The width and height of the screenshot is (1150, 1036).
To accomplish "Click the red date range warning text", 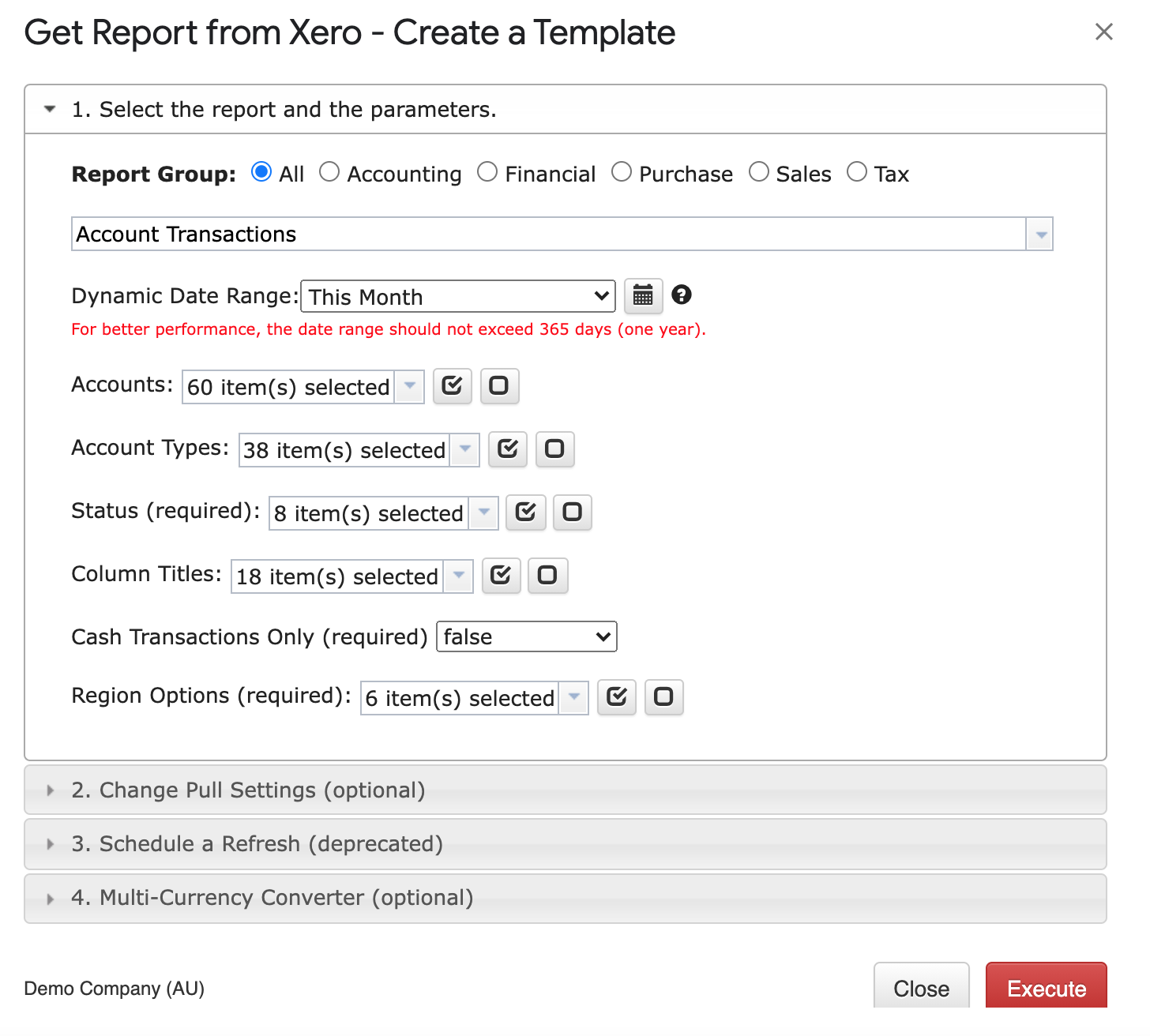I will click(389, 329).
